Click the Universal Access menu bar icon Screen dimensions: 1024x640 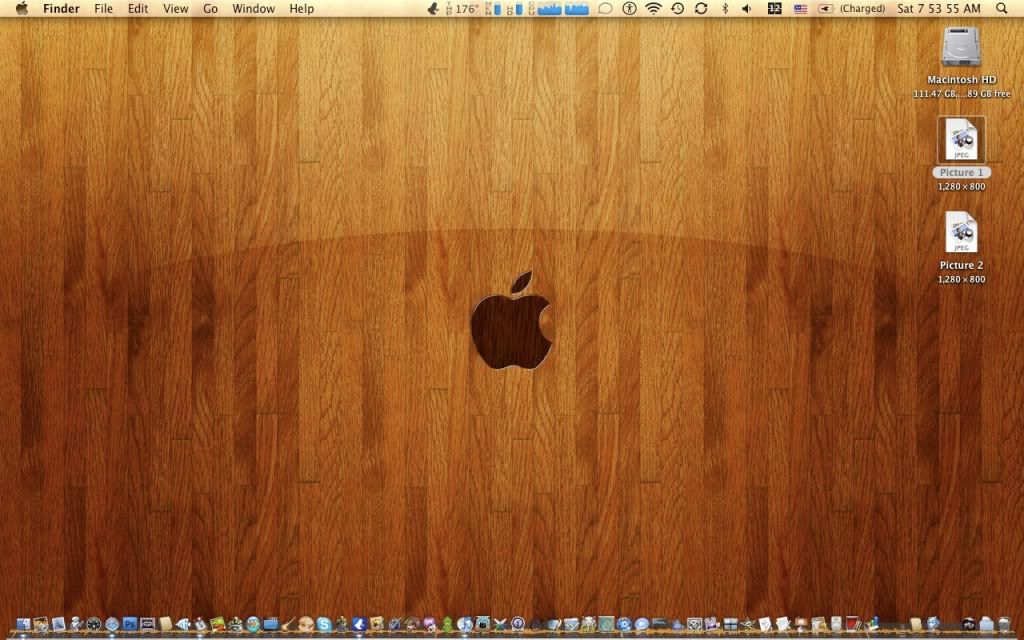click(x=629, y=8)
